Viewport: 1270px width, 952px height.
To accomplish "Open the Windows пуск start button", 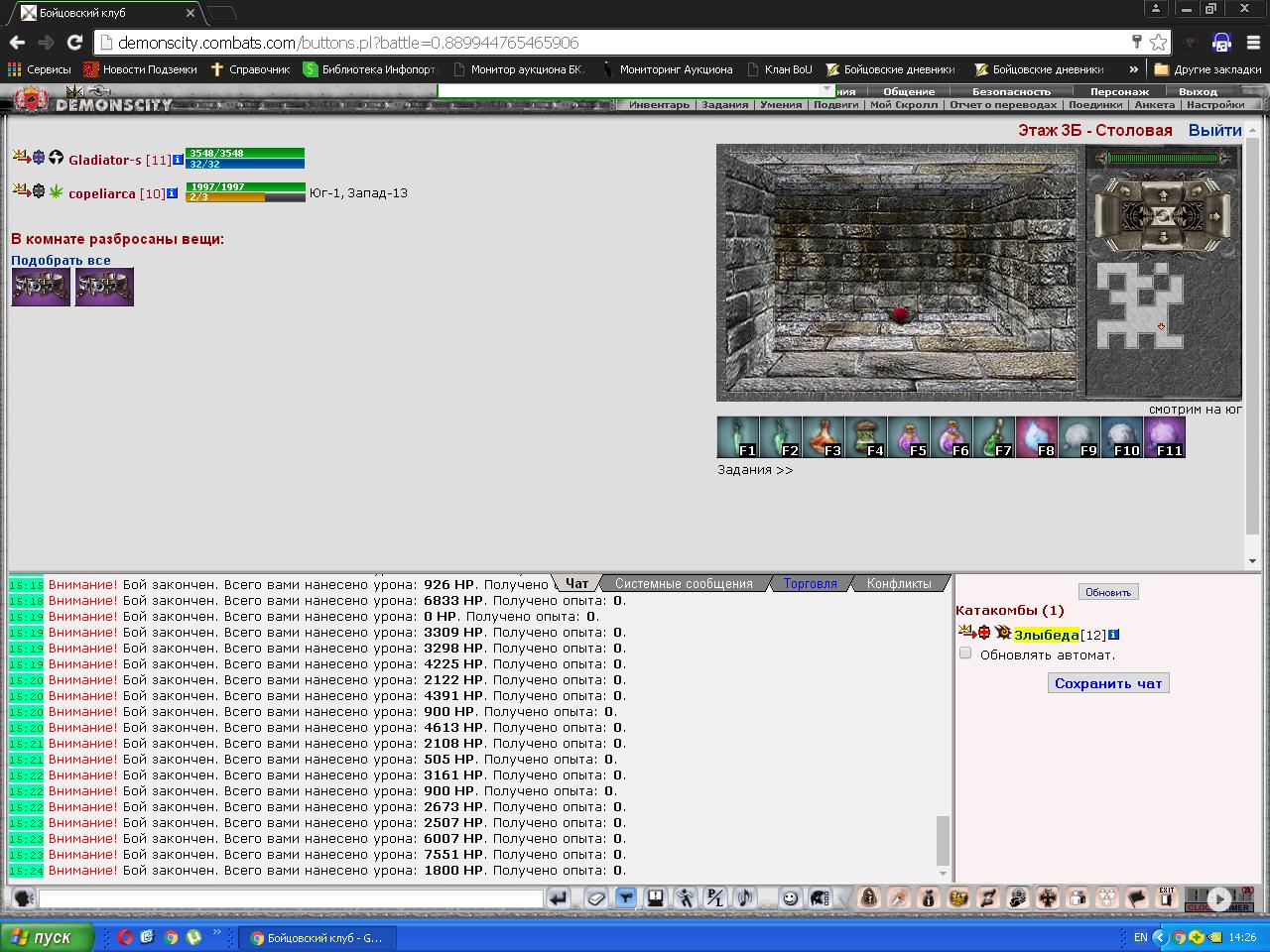I will pyautogui.click(x=47, y=937).
